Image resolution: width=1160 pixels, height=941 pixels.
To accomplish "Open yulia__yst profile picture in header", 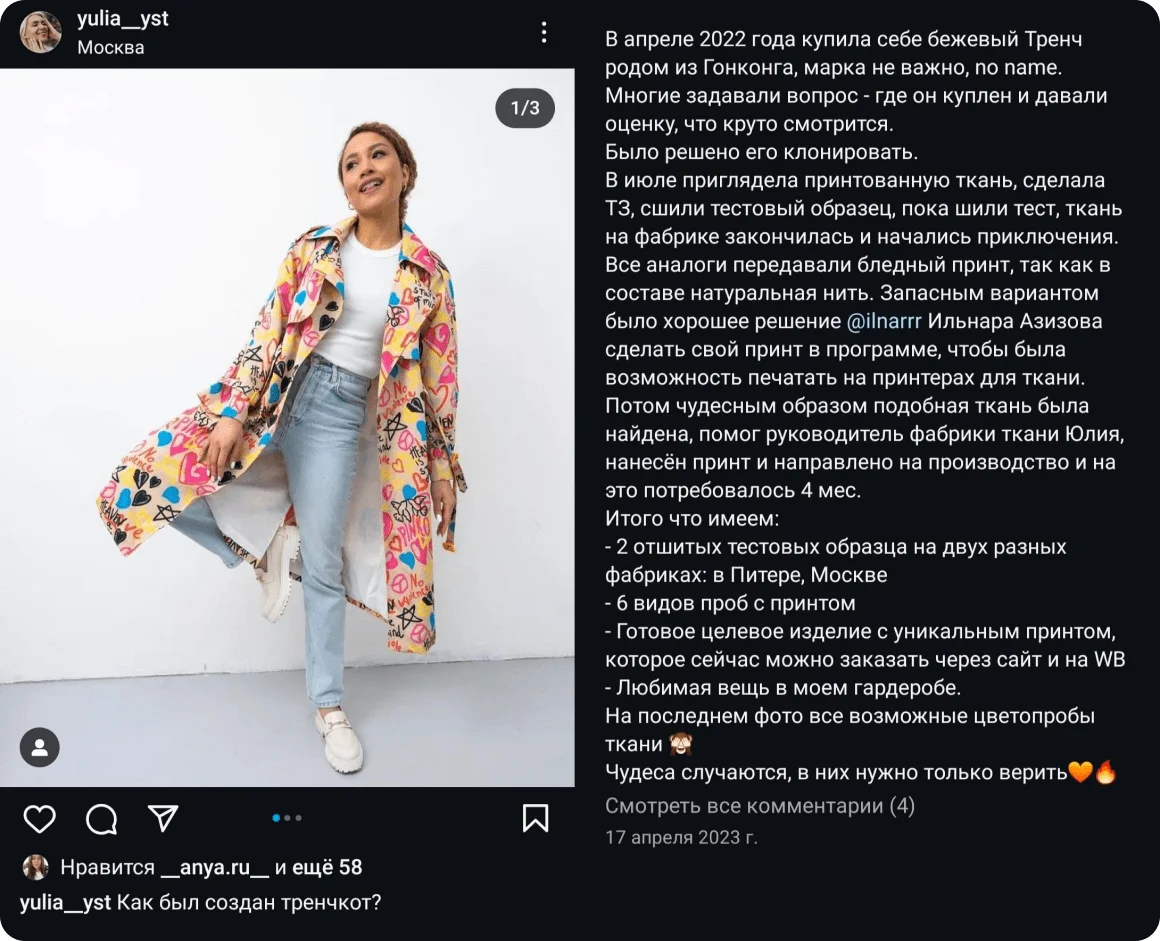I will [x=41, y=32].
